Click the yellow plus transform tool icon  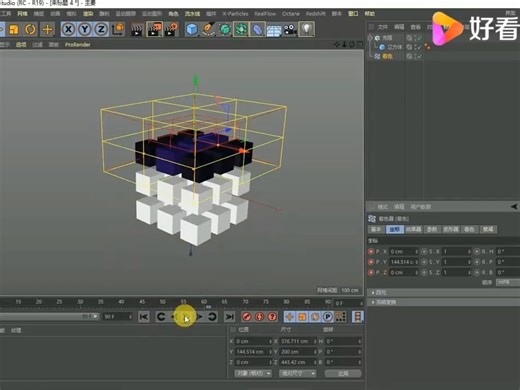pyautogui.click(x=47, y=29)
